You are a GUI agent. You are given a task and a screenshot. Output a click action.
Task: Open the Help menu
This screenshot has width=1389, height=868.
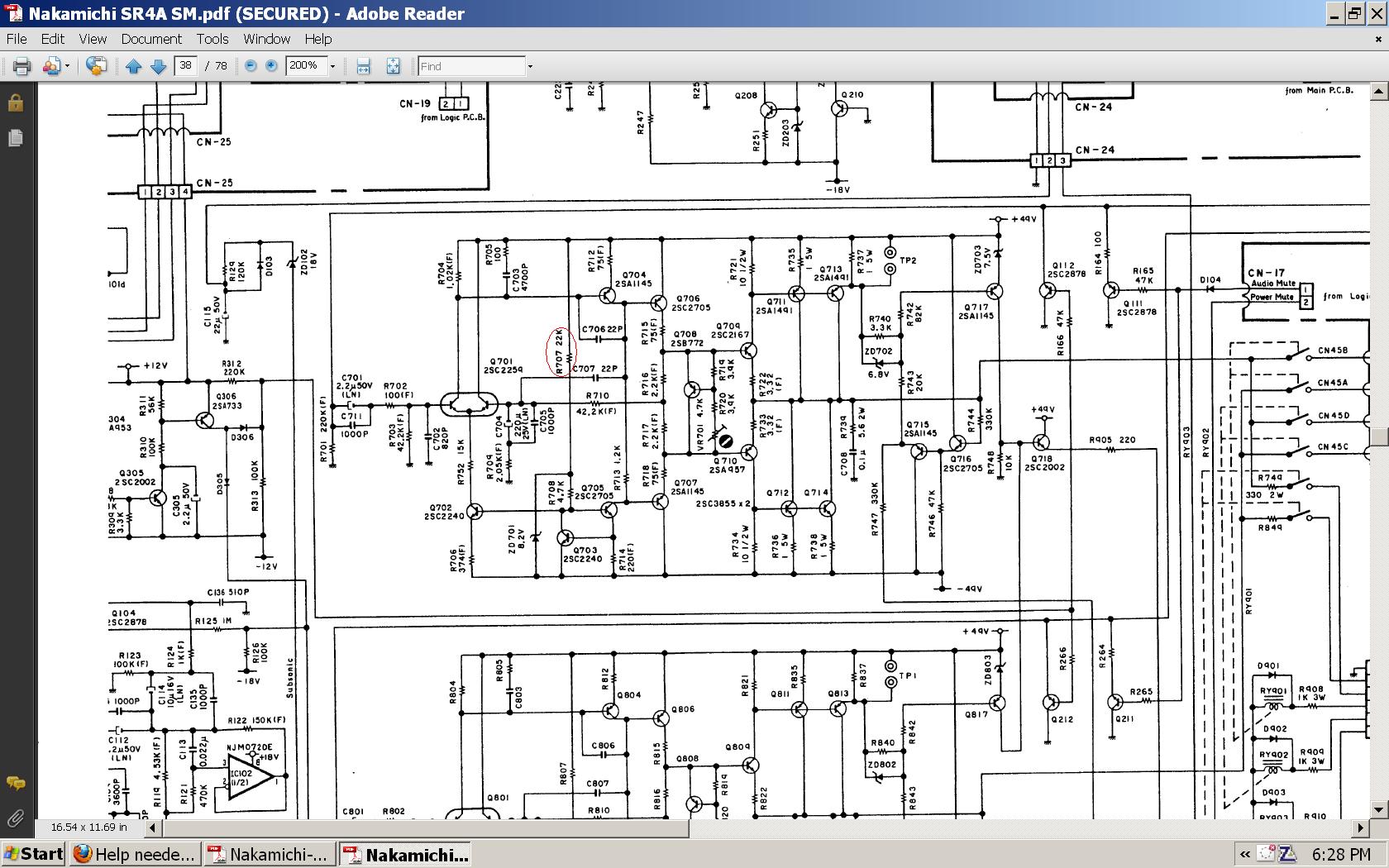[x=317, y=39]
